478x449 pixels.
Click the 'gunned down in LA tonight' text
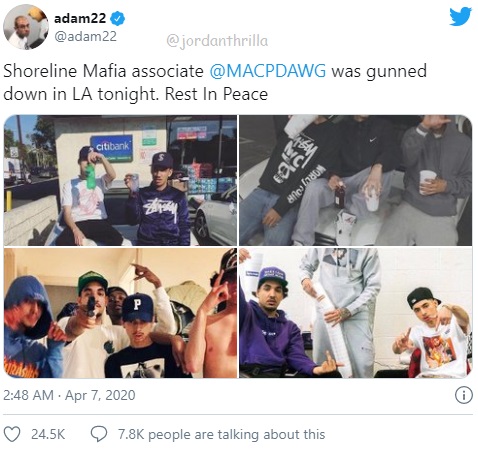click(x=215, y=83)
